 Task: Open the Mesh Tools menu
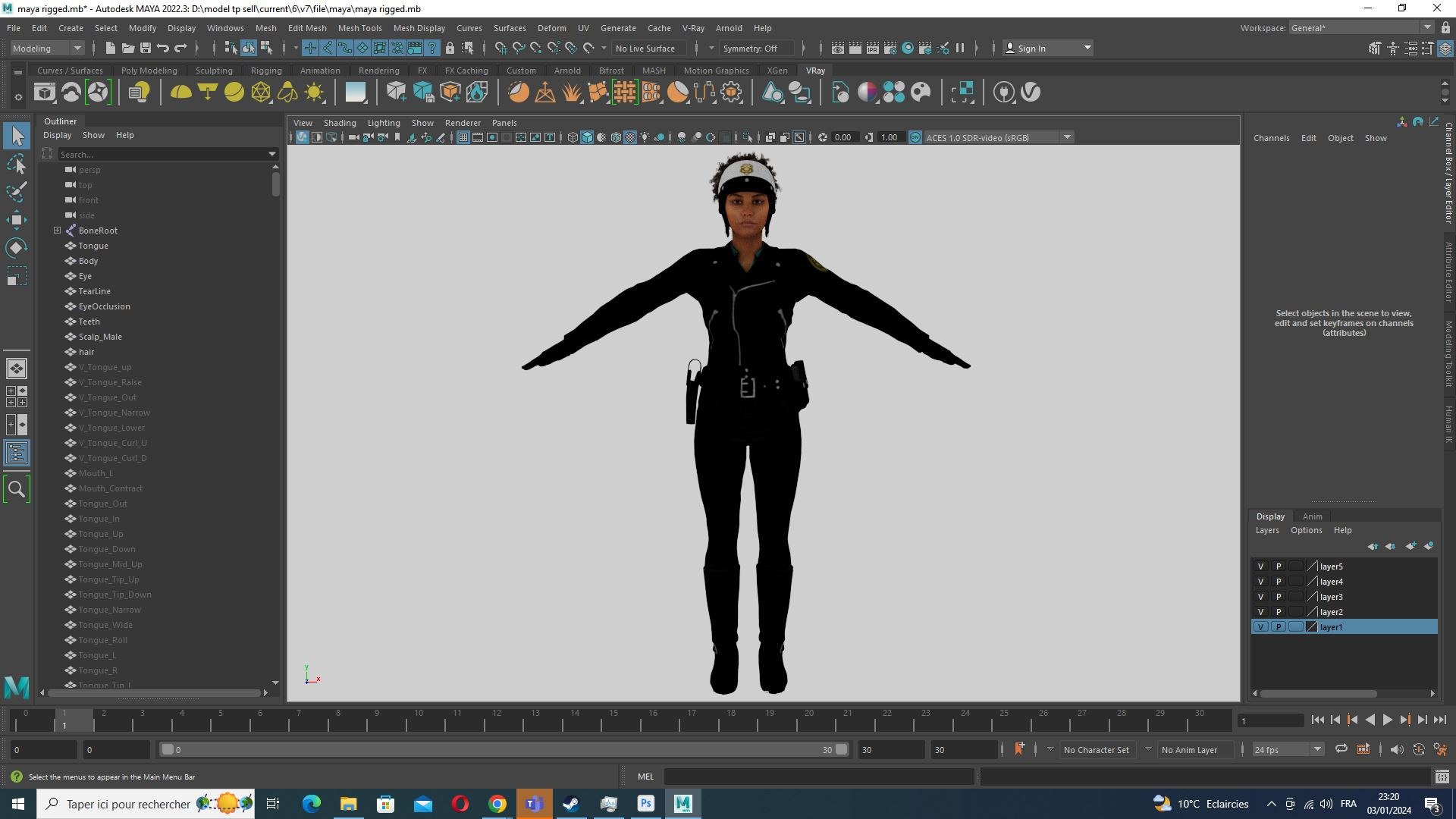(x=359, y=28)
